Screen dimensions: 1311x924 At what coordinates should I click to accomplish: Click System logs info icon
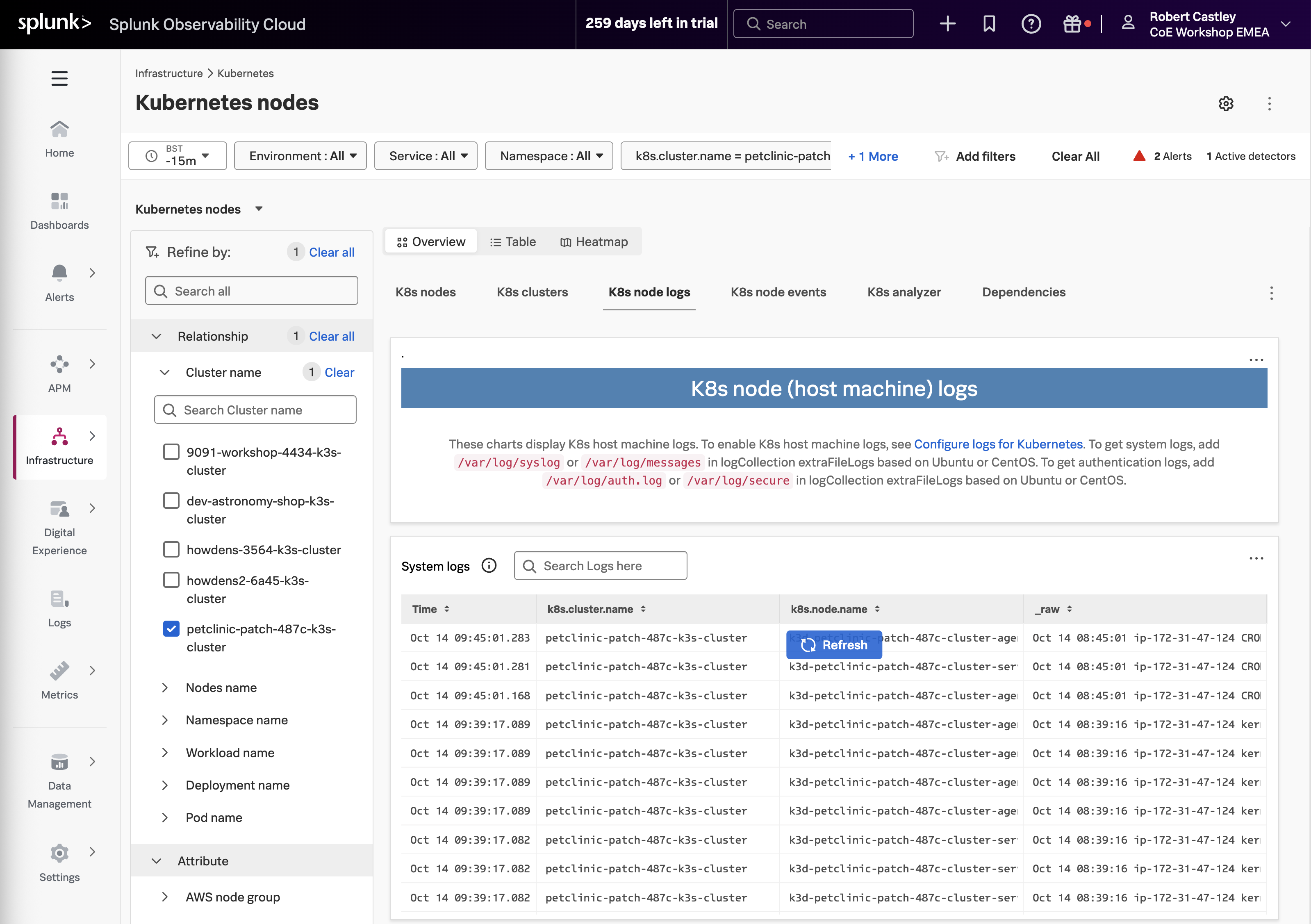click(489, 565)
